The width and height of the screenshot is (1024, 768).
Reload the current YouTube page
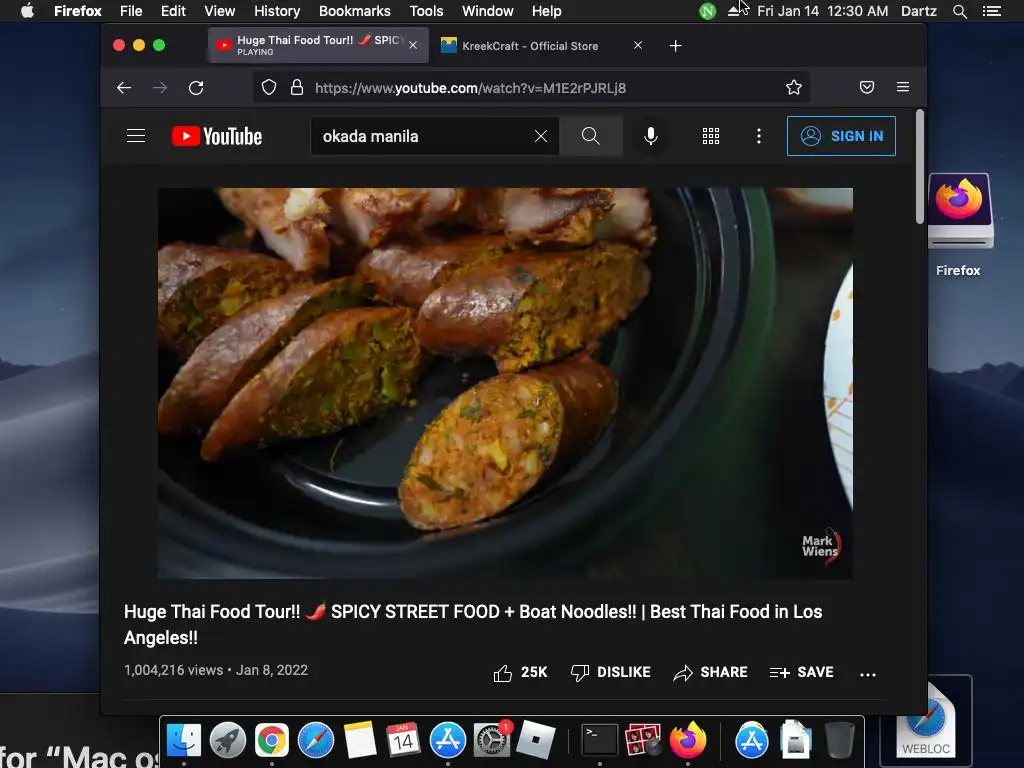click(x=196, y=88)
